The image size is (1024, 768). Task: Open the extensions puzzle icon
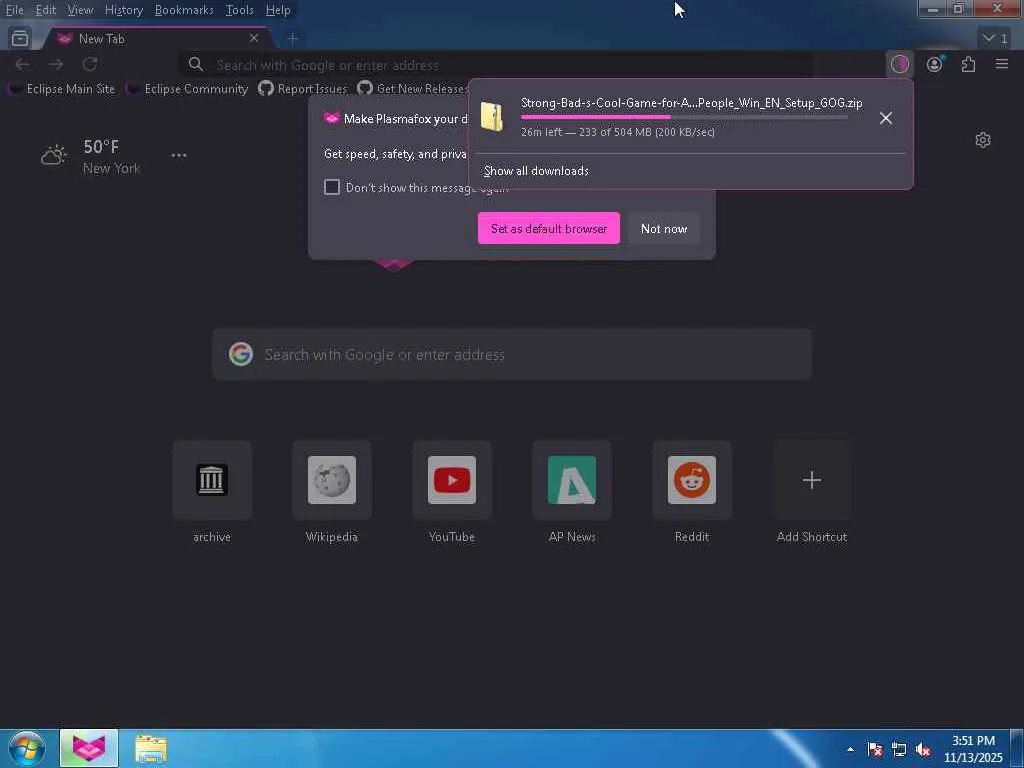coord(968,64)
